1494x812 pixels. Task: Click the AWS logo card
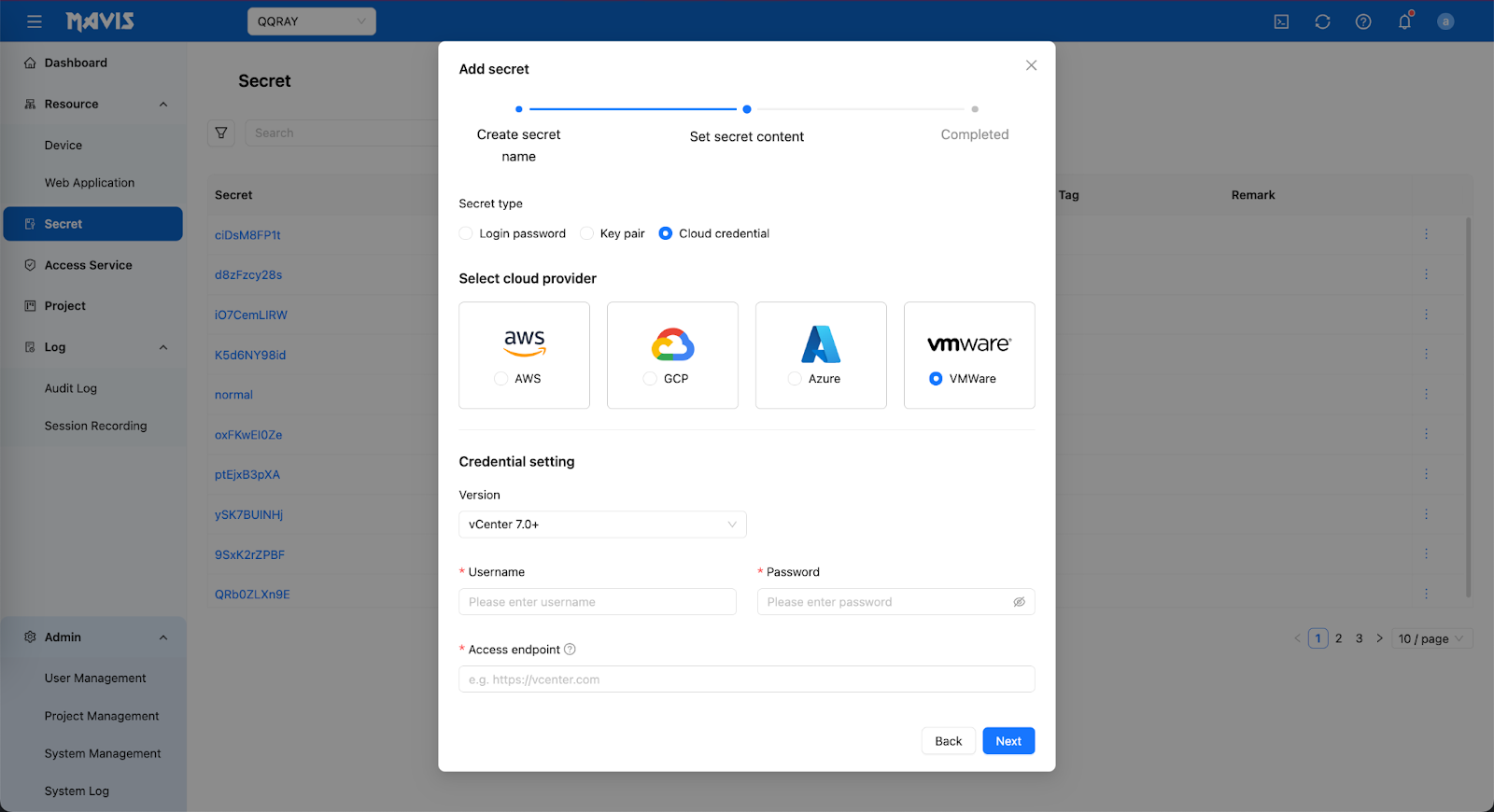tap(524, 355)
